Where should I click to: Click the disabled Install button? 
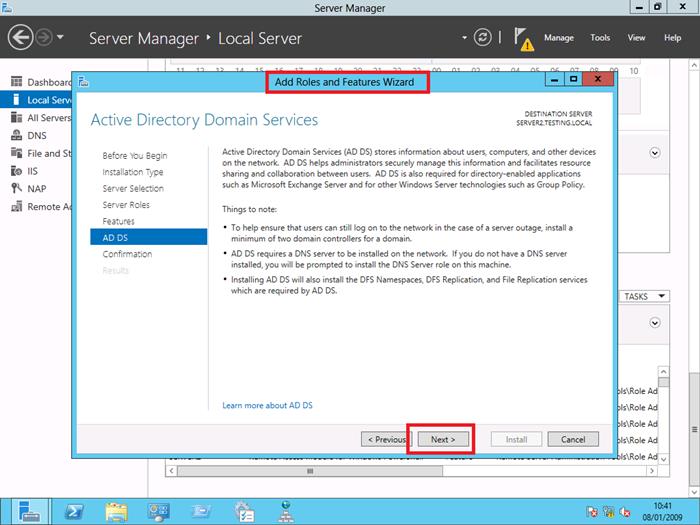pos(516,439)
